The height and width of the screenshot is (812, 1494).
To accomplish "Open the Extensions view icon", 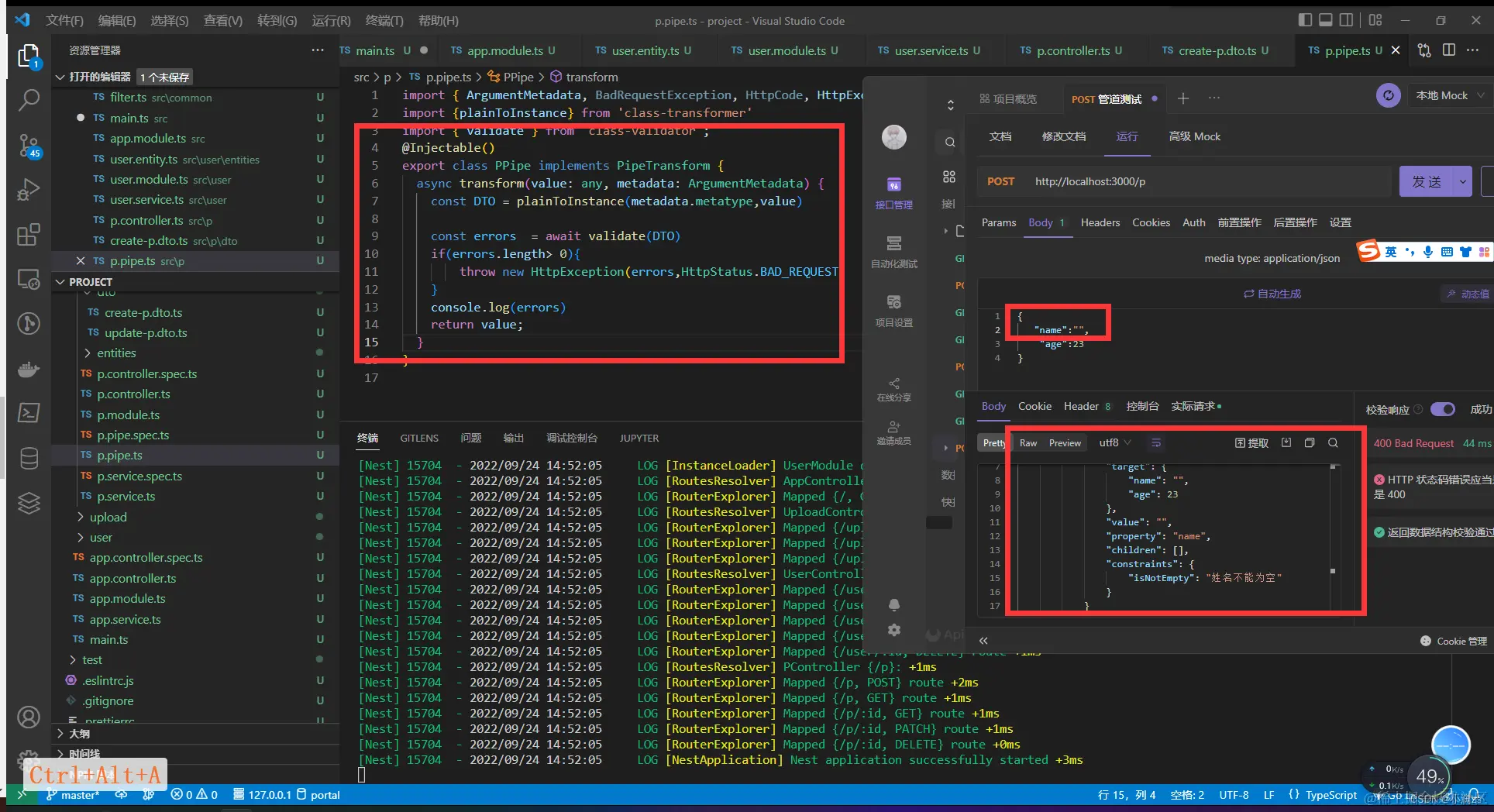I will pyautogui.click(x=29, y=234).
